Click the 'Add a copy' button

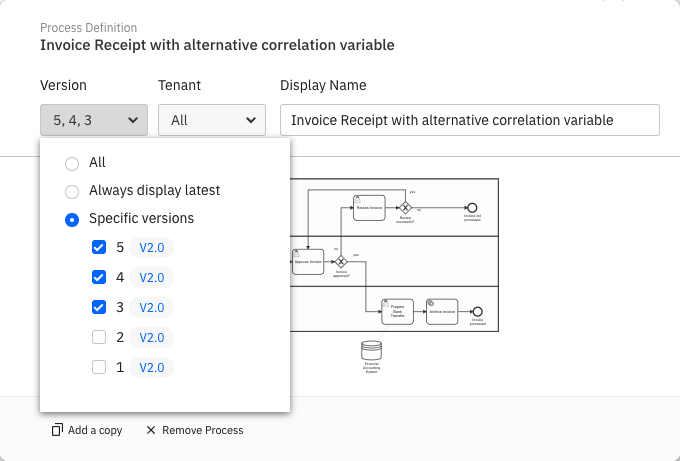point(87,430)
